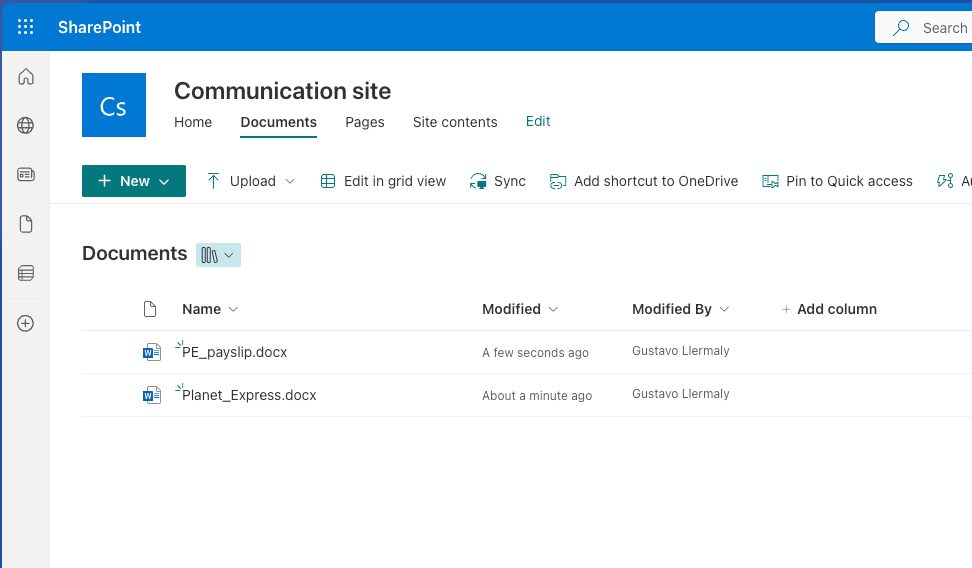Switch to the Pages tab
Image resolution: width=972 pixels, height=568 pixels.
point(365,122)
